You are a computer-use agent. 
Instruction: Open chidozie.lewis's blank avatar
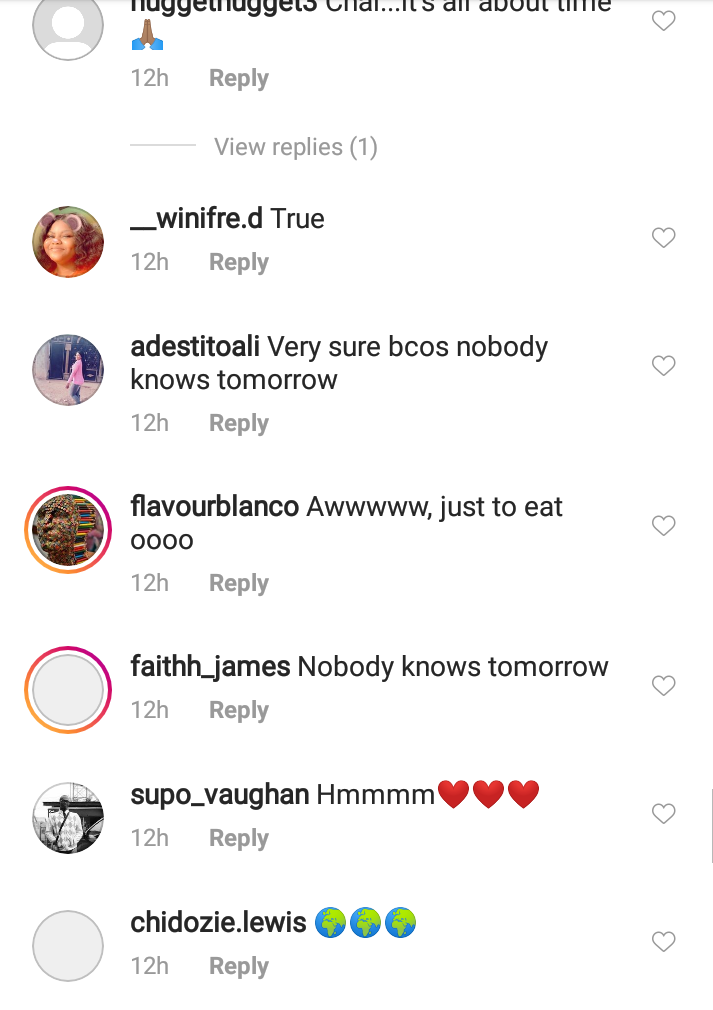(x=68, y=946)
